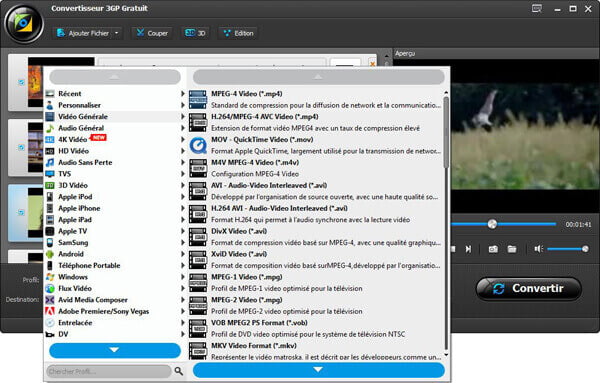Choose the Vidéo Générale category
The width and height of the screenshot is (600, 383).
115,117
